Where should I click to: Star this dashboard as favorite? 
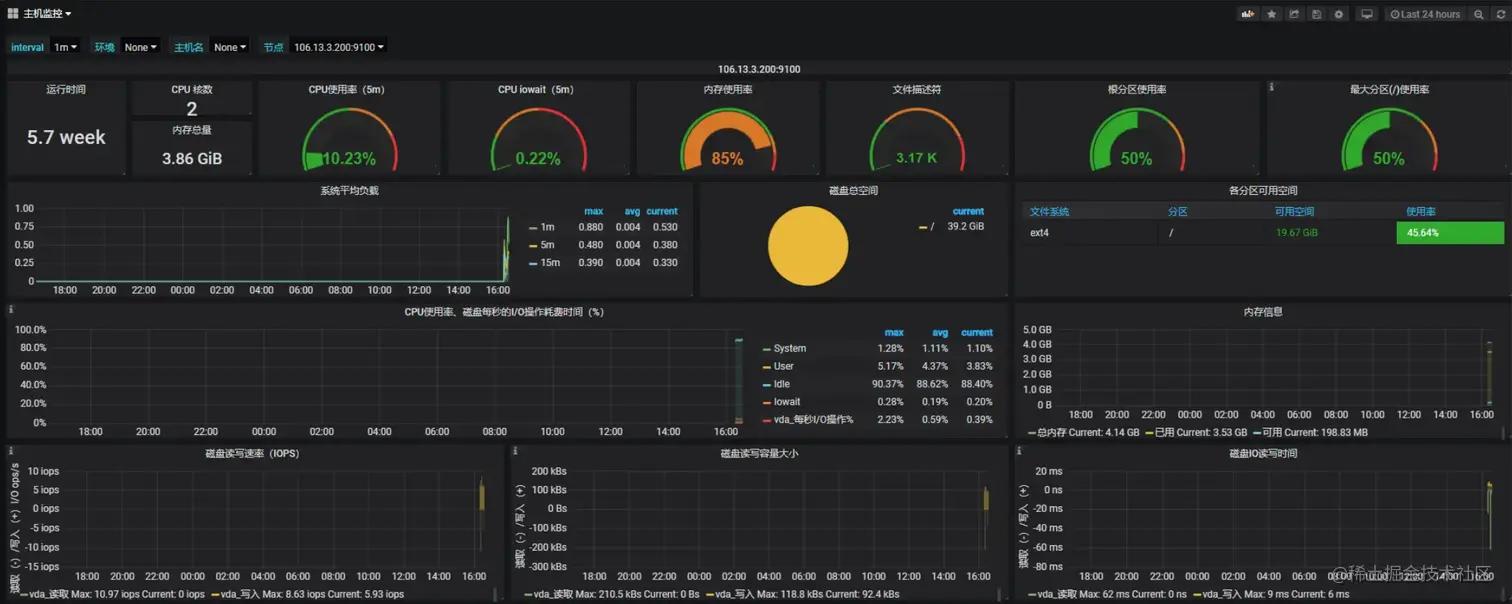[x=1272, y=14]
